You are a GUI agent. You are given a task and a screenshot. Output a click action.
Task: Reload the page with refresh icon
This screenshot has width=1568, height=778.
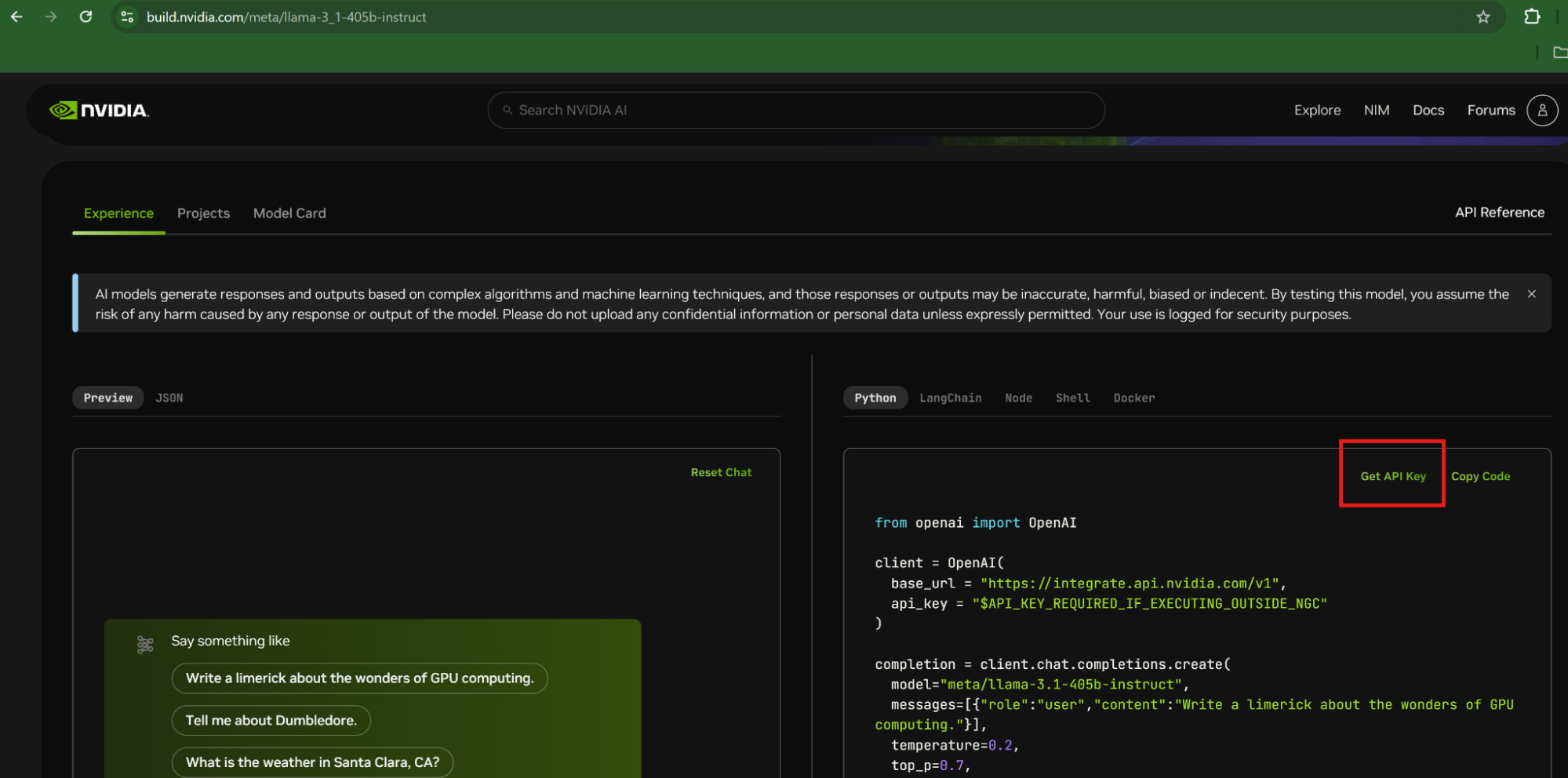85,16
